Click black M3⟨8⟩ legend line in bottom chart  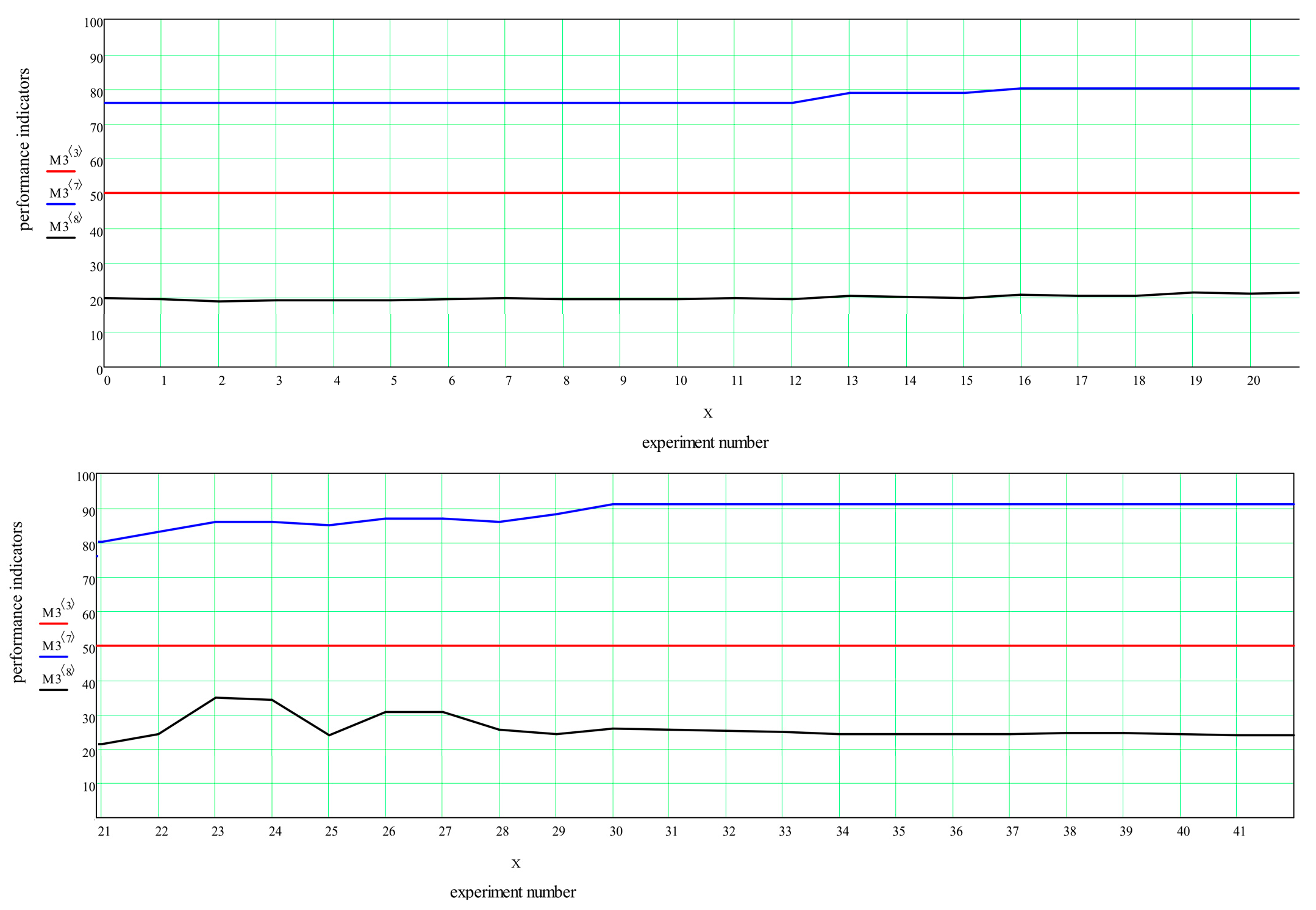54,690
